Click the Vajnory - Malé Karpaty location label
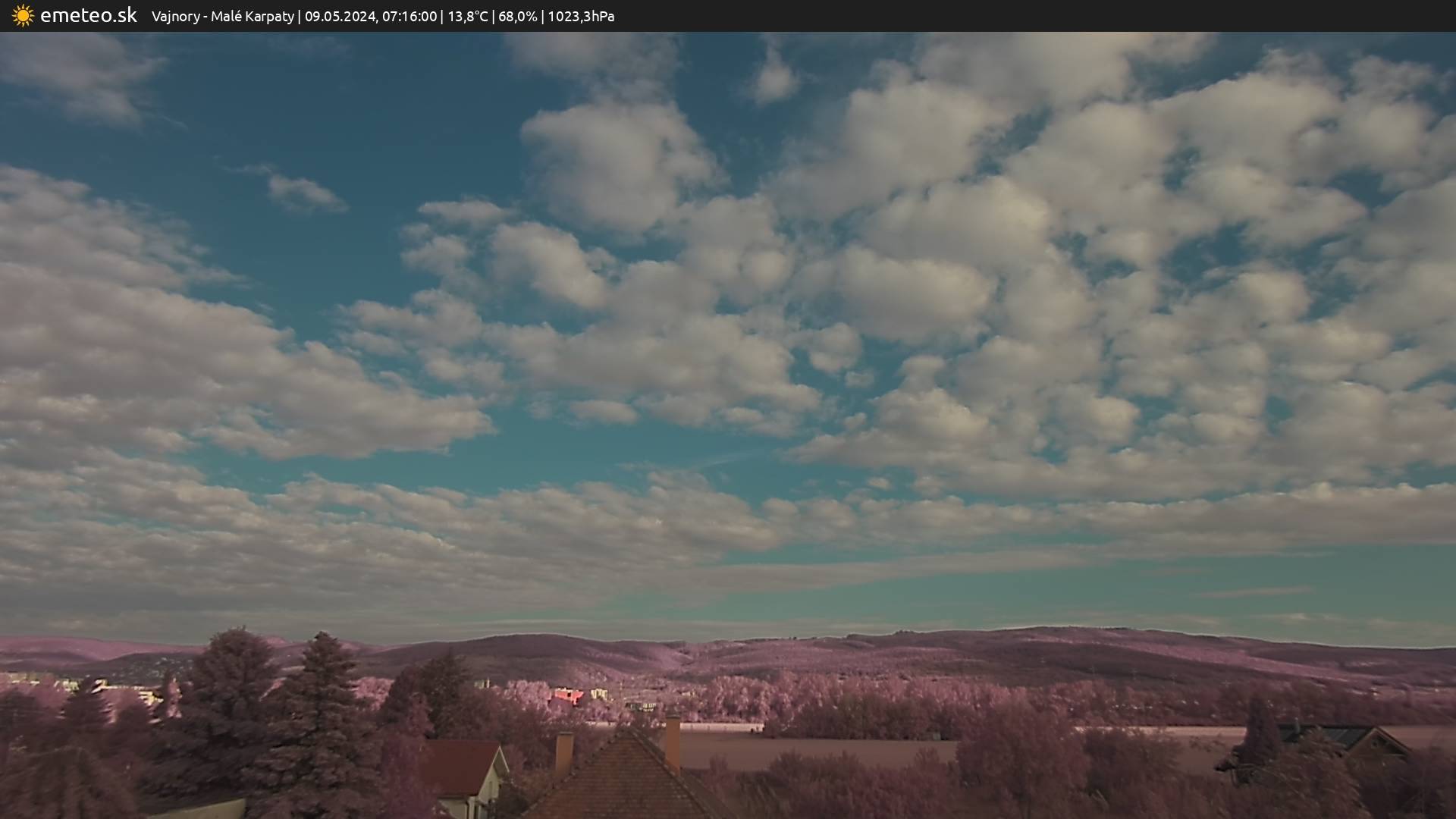The width and height of the screenshot is (1456, 819). 222,17
